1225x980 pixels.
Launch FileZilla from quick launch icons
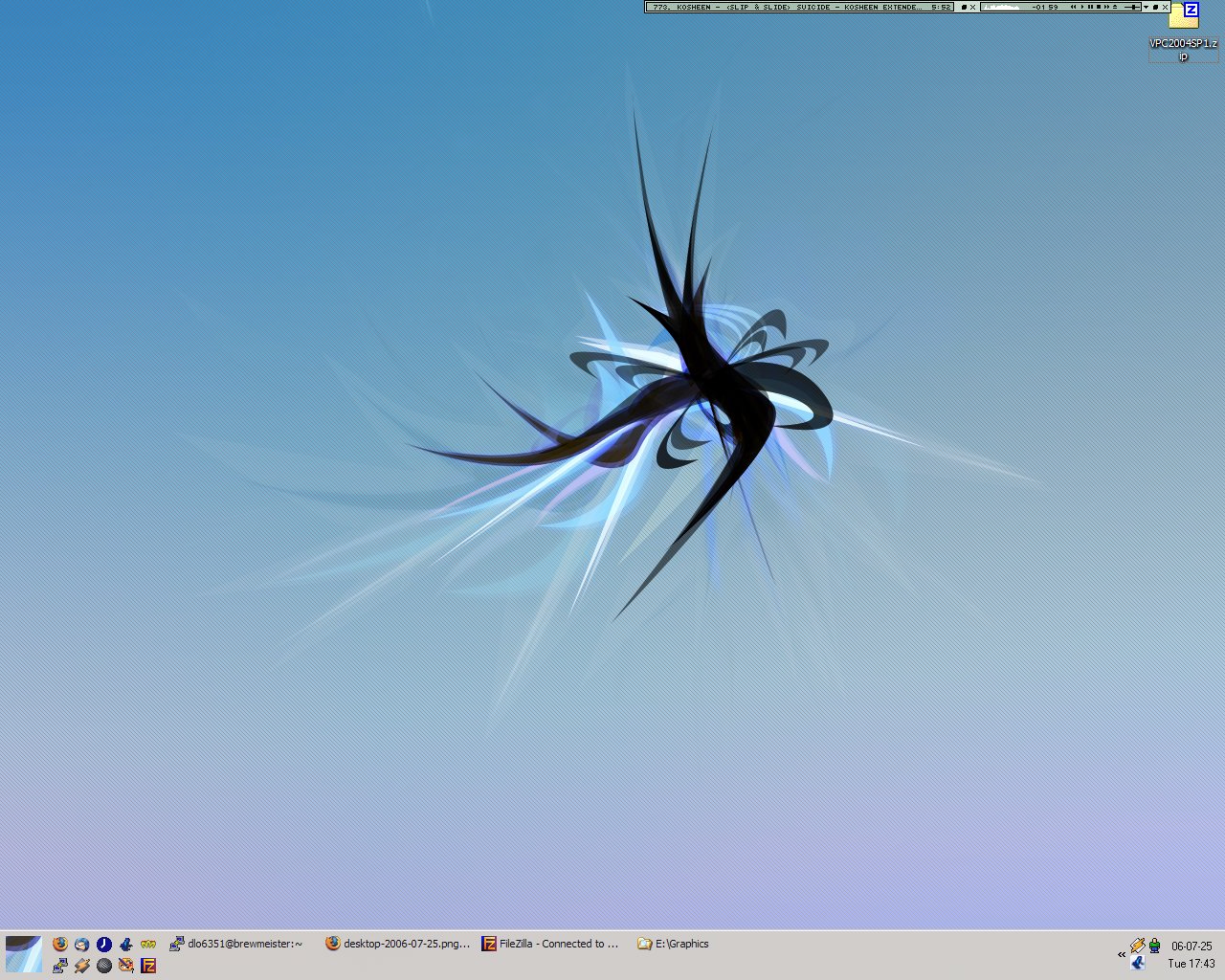point(148,966)
